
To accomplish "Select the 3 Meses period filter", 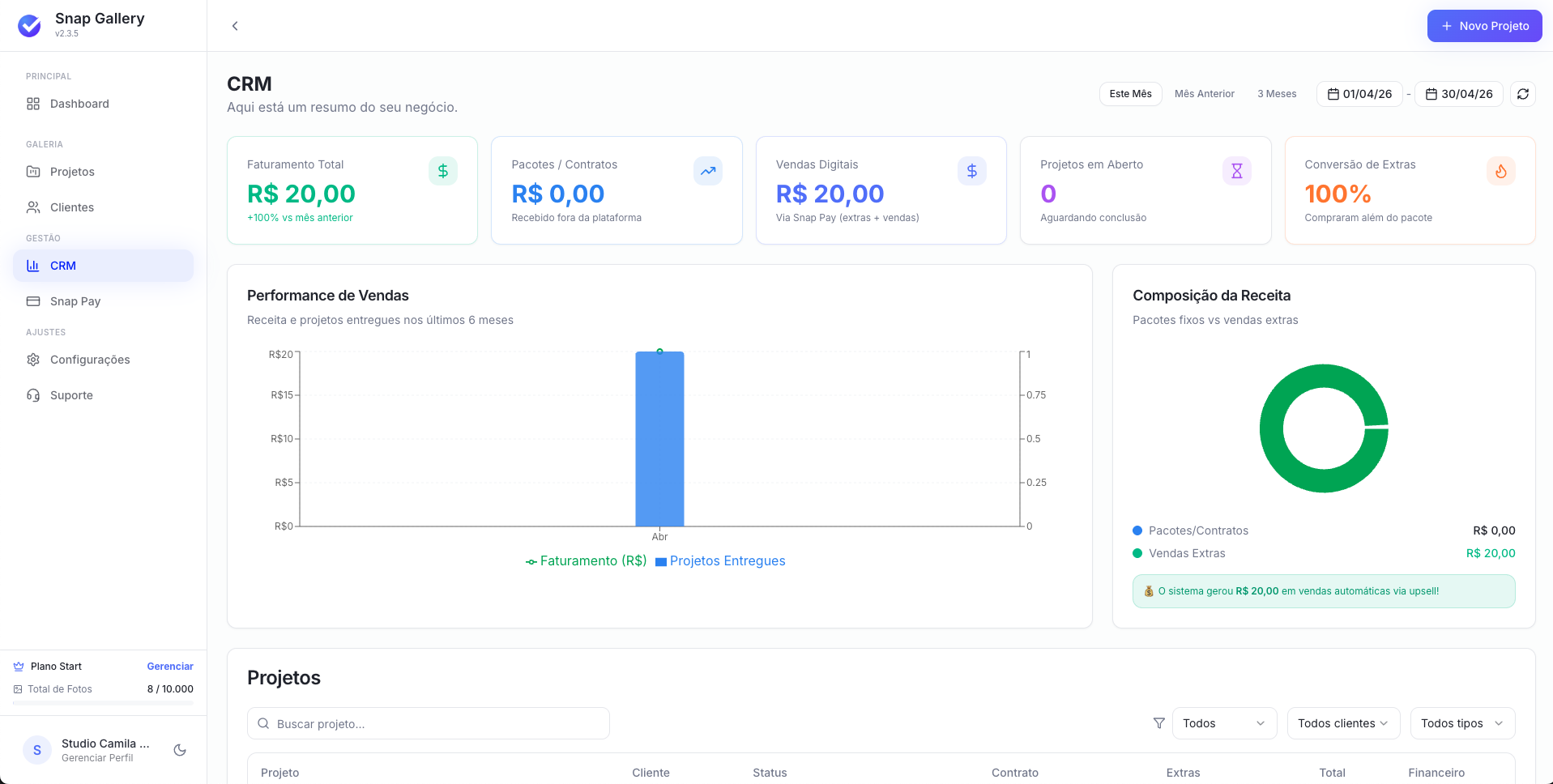I will pyautogui.click(x=1277, y=94).
